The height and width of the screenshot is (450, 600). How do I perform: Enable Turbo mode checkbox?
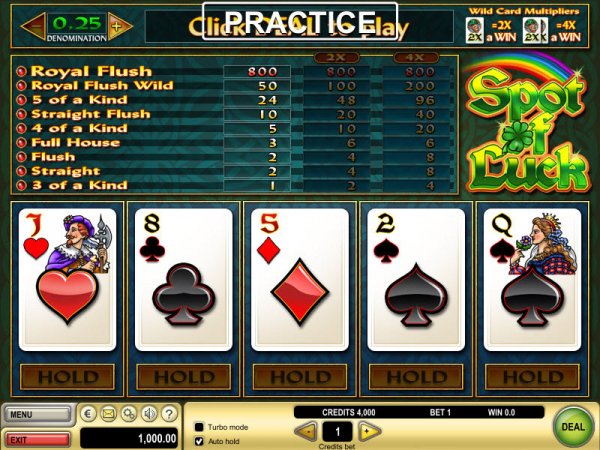coord(199,427)
